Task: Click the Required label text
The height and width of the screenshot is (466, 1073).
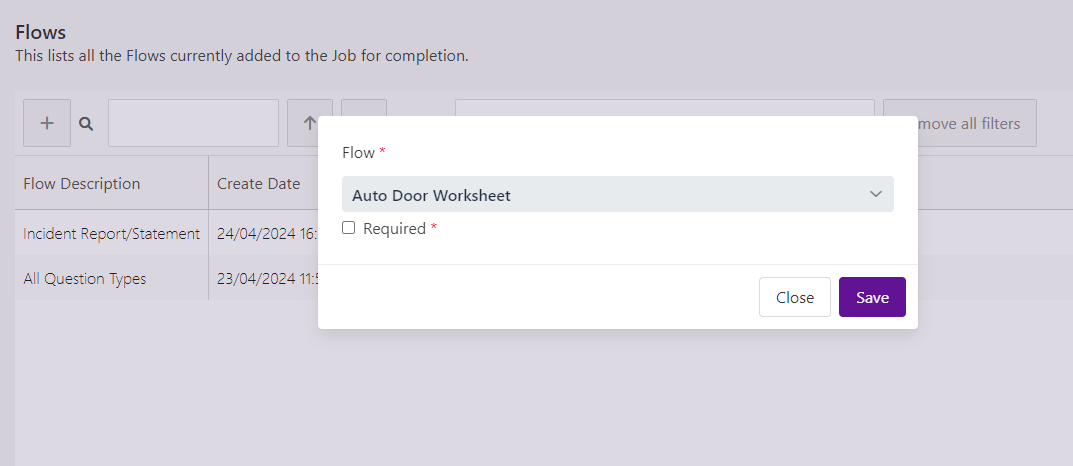Action: [x=394, y=229]
